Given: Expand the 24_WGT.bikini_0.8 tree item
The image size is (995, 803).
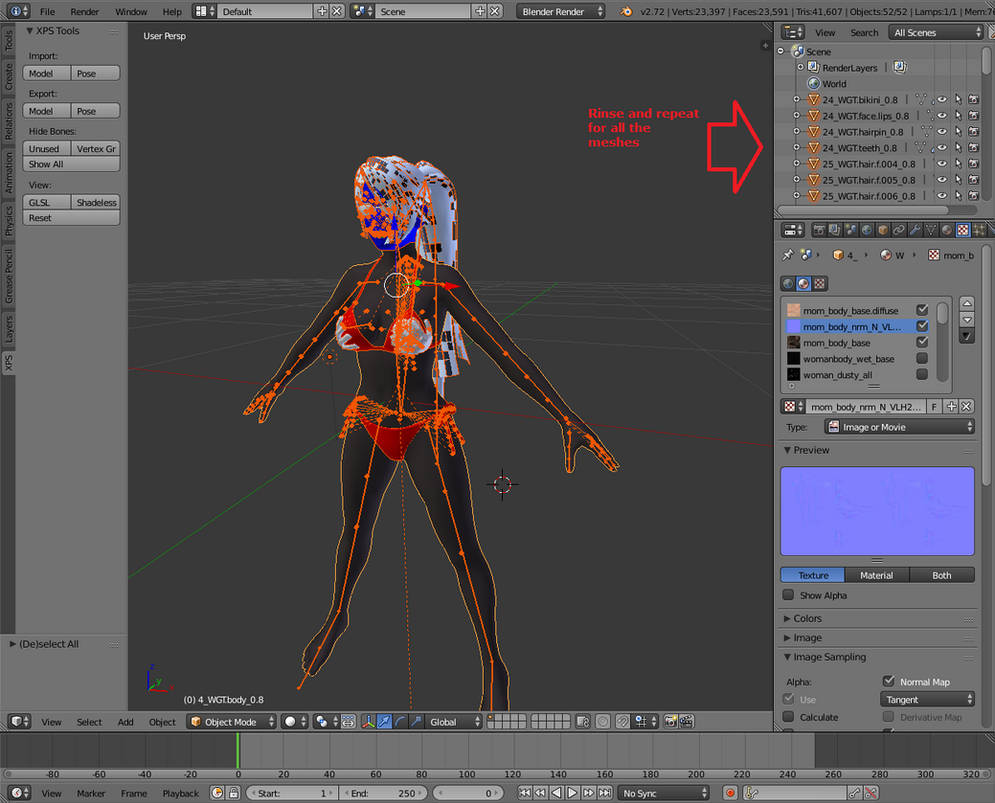Looking at the screenshot, I should click(x=797, y=100).
